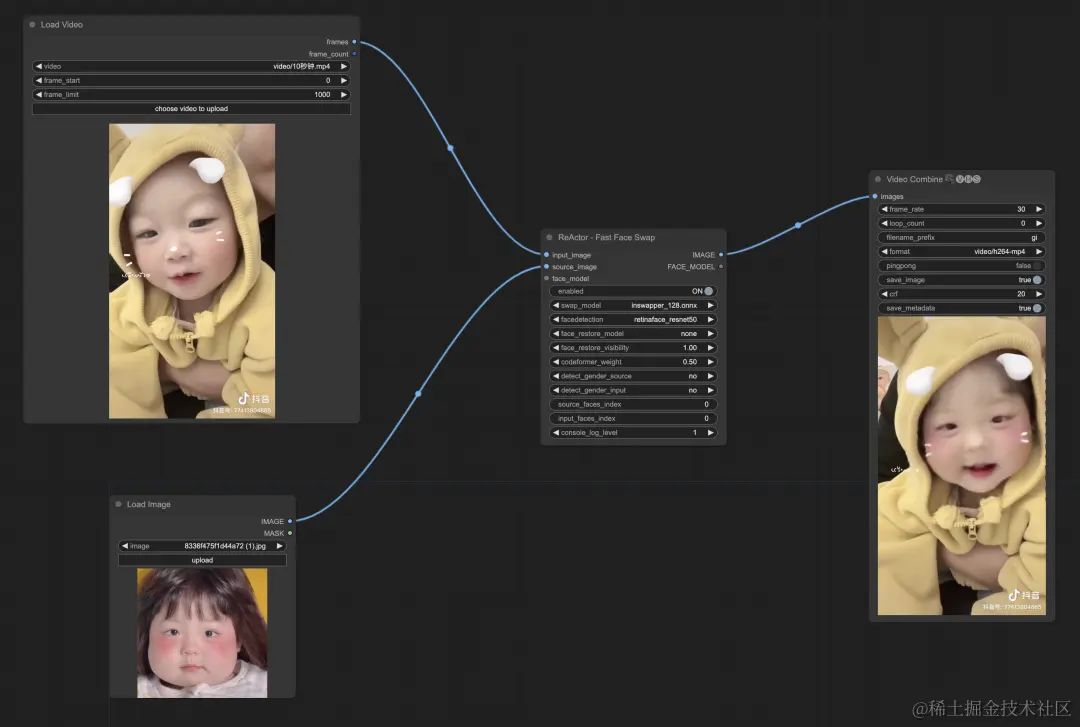1080x727 pixels.
Task: Increase frame_limit with its right arrow
Action: pos(344,94)
